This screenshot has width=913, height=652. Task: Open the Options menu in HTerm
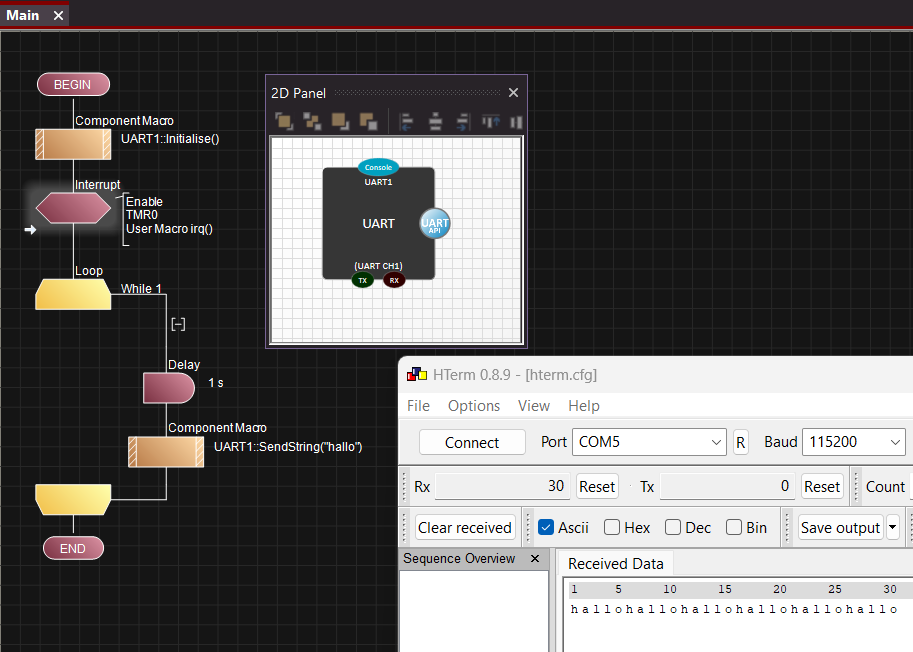pos(474,405)
